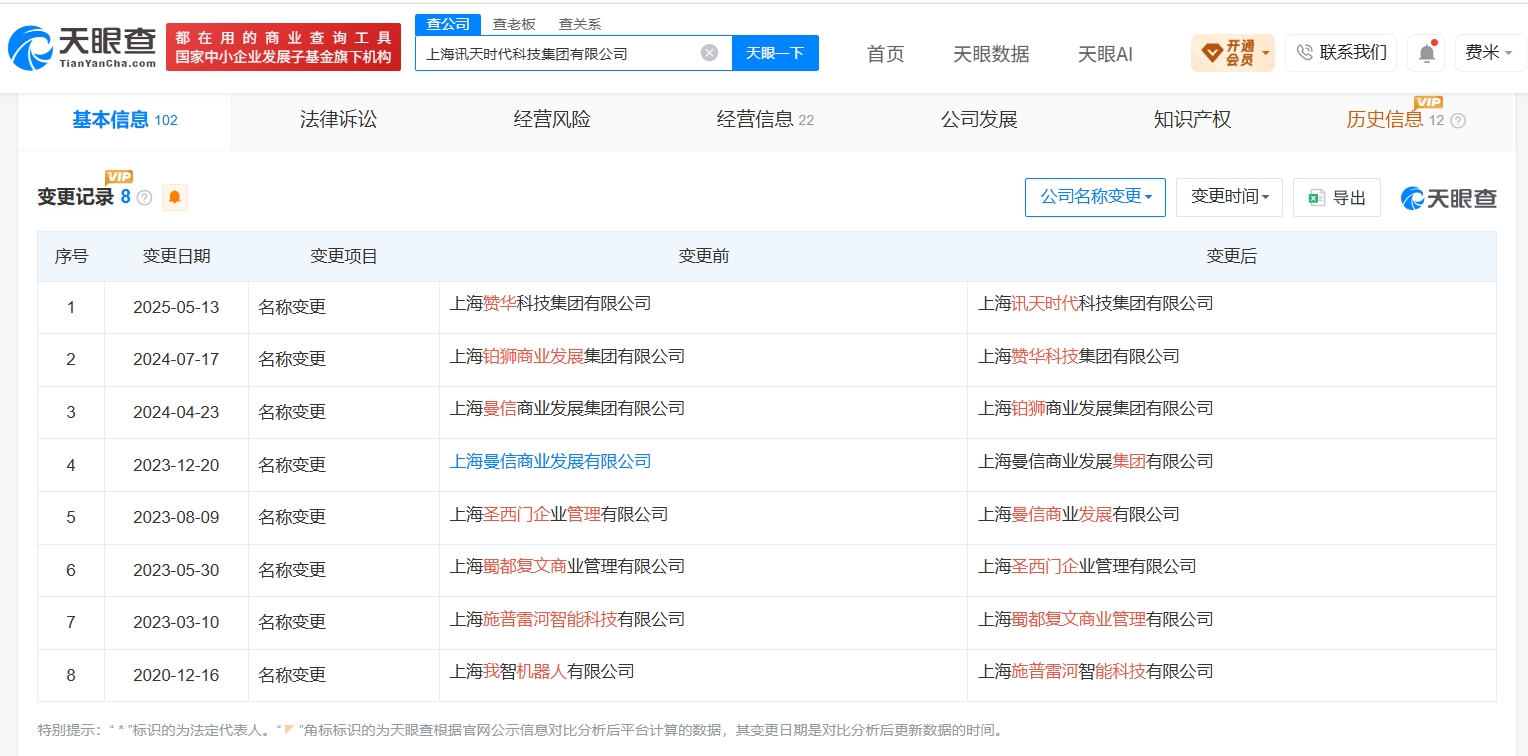Image resolution: width=1528 pixels, height=756 pixels.
Task: Switch to the 查老板 search tab
Action: tap(514, 24)
